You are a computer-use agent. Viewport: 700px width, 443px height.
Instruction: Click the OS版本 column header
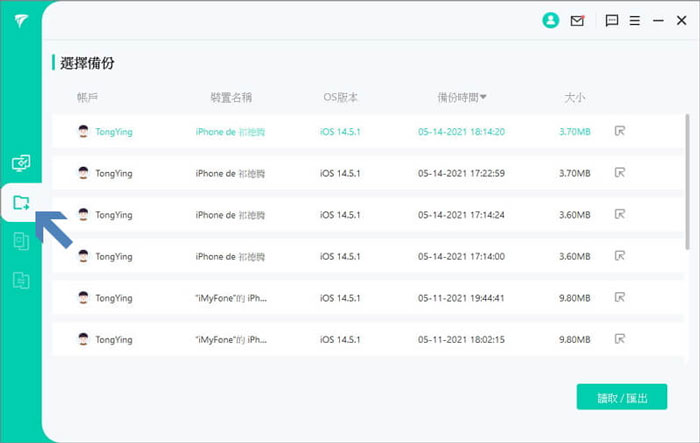click(x=340, y=97)
